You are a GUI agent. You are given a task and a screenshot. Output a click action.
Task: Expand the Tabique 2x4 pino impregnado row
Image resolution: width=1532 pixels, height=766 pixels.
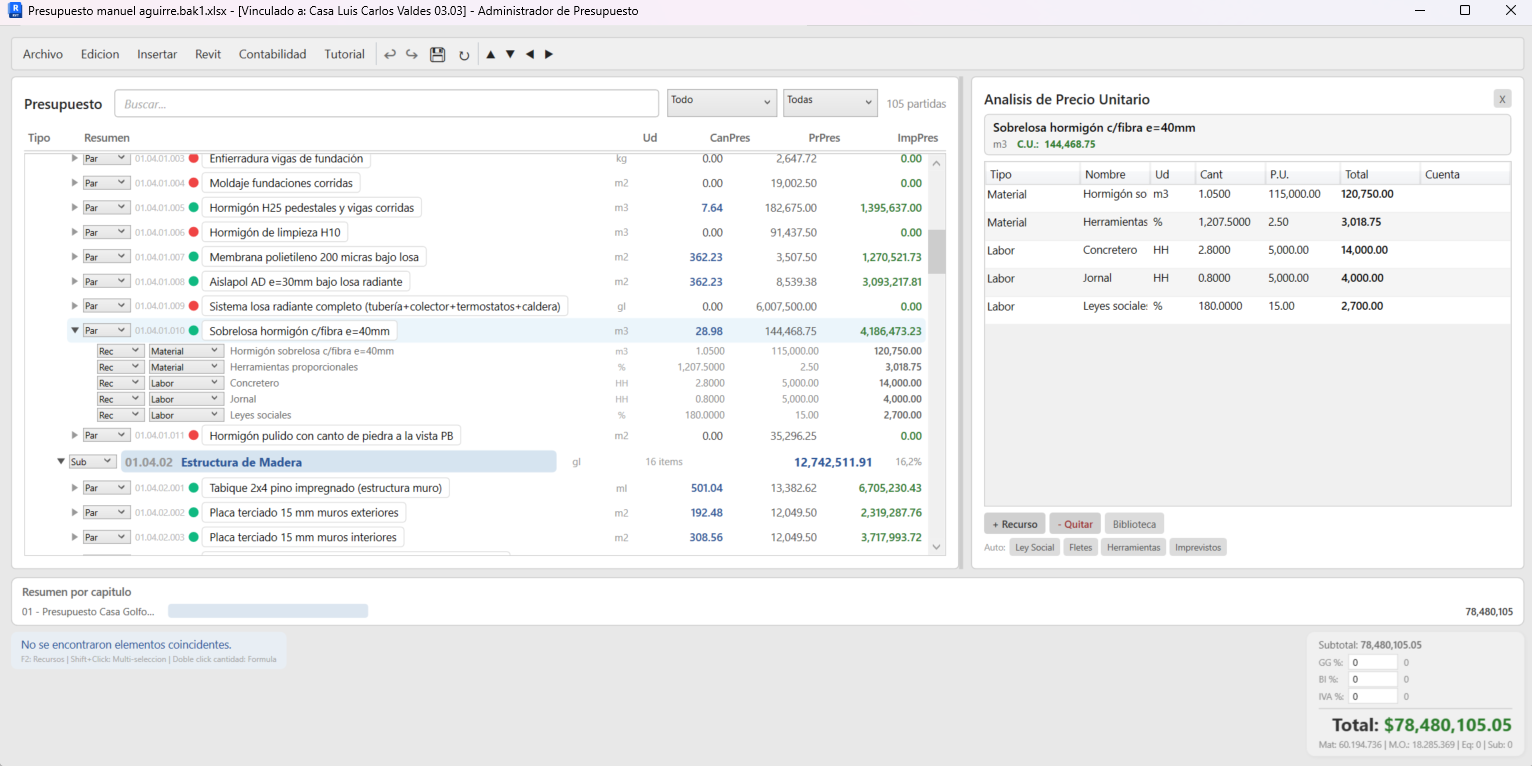(74, 487)
